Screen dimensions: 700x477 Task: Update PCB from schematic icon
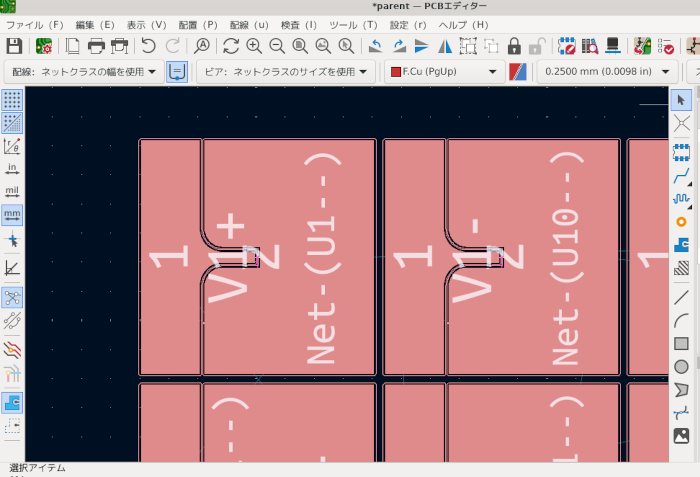pos(642,46)
